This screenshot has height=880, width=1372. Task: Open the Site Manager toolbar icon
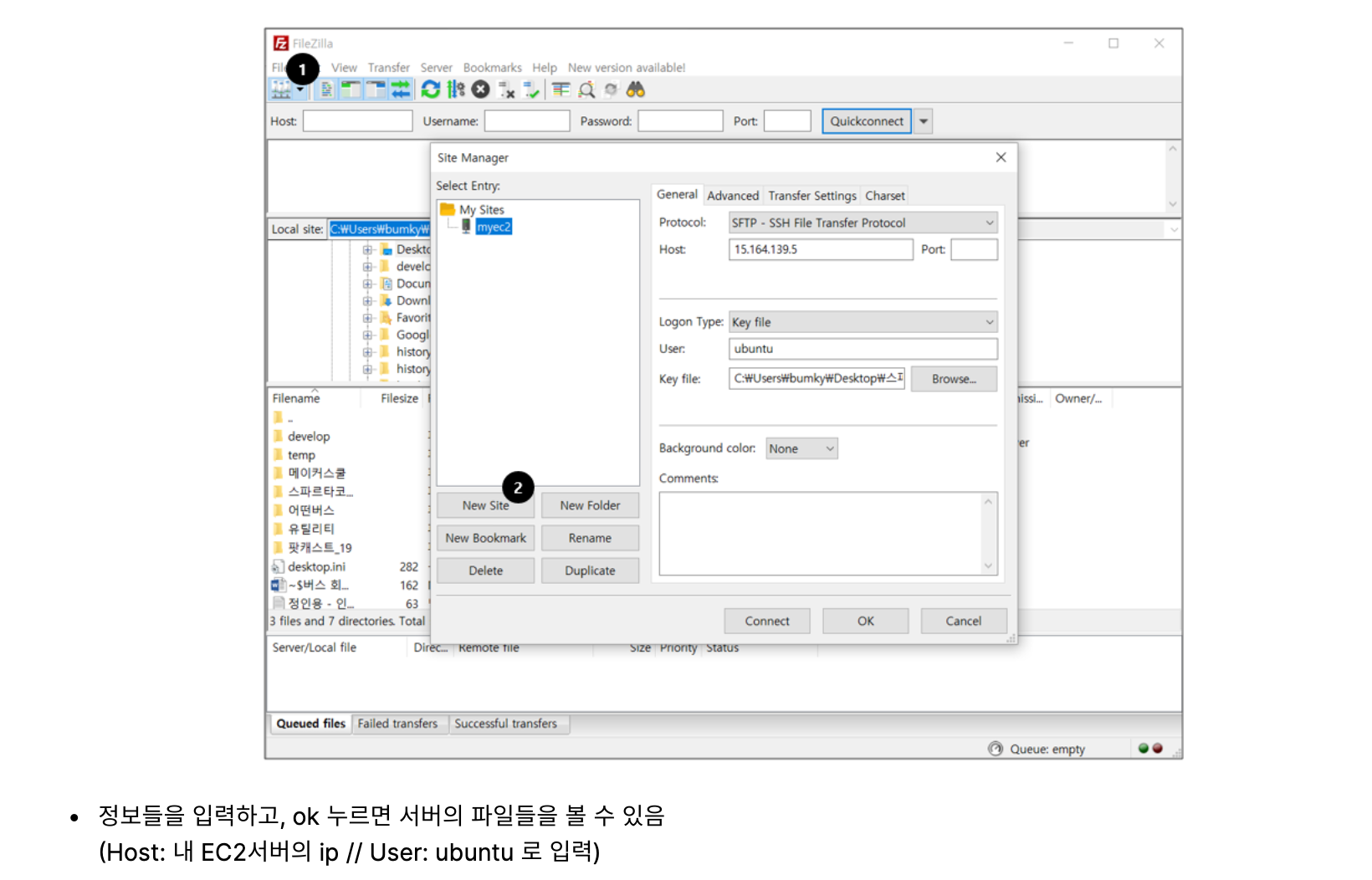click(x=281, y=90)
